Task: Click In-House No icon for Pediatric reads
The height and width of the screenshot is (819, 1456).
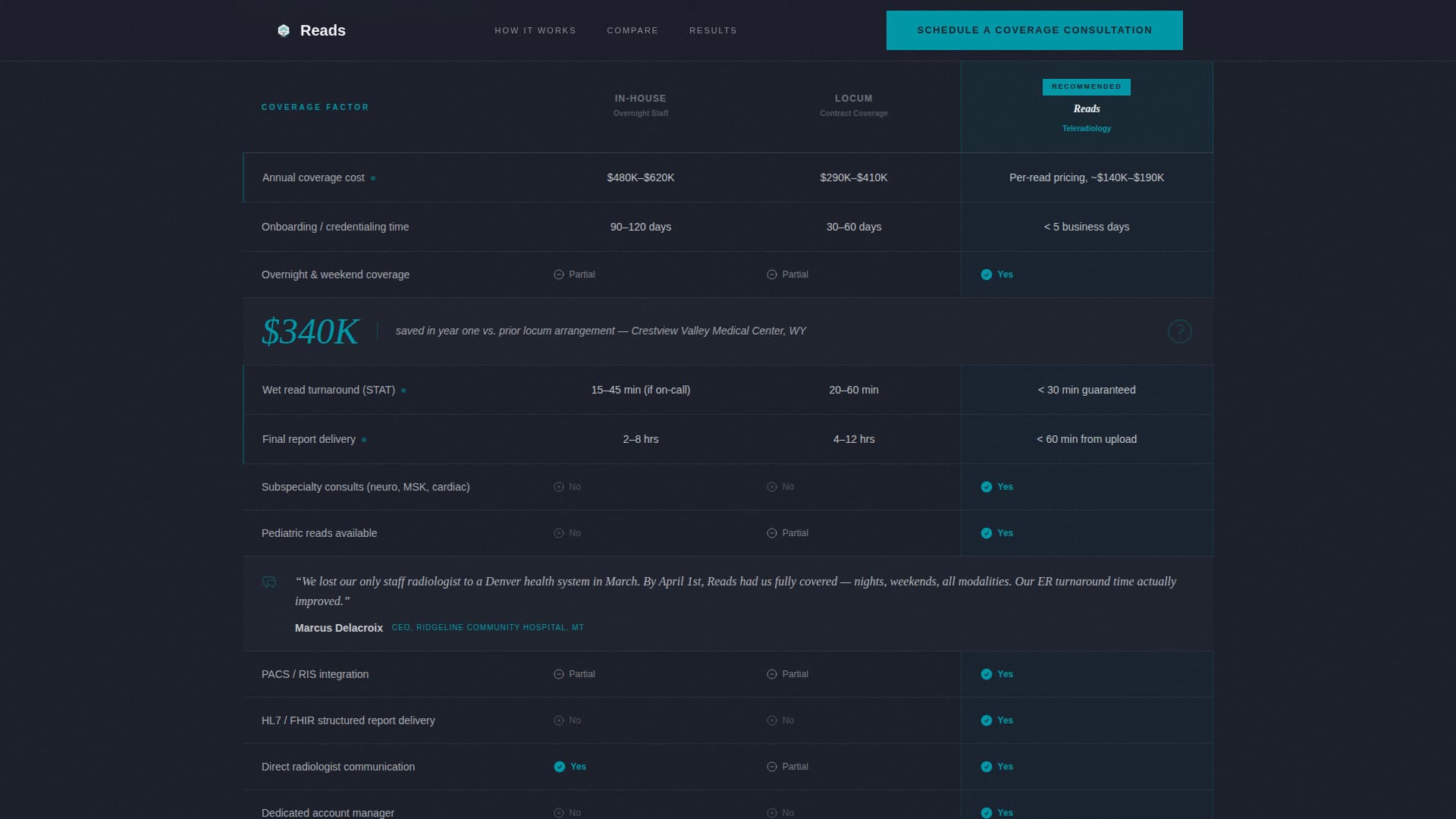Action: (x=559, y=533)
